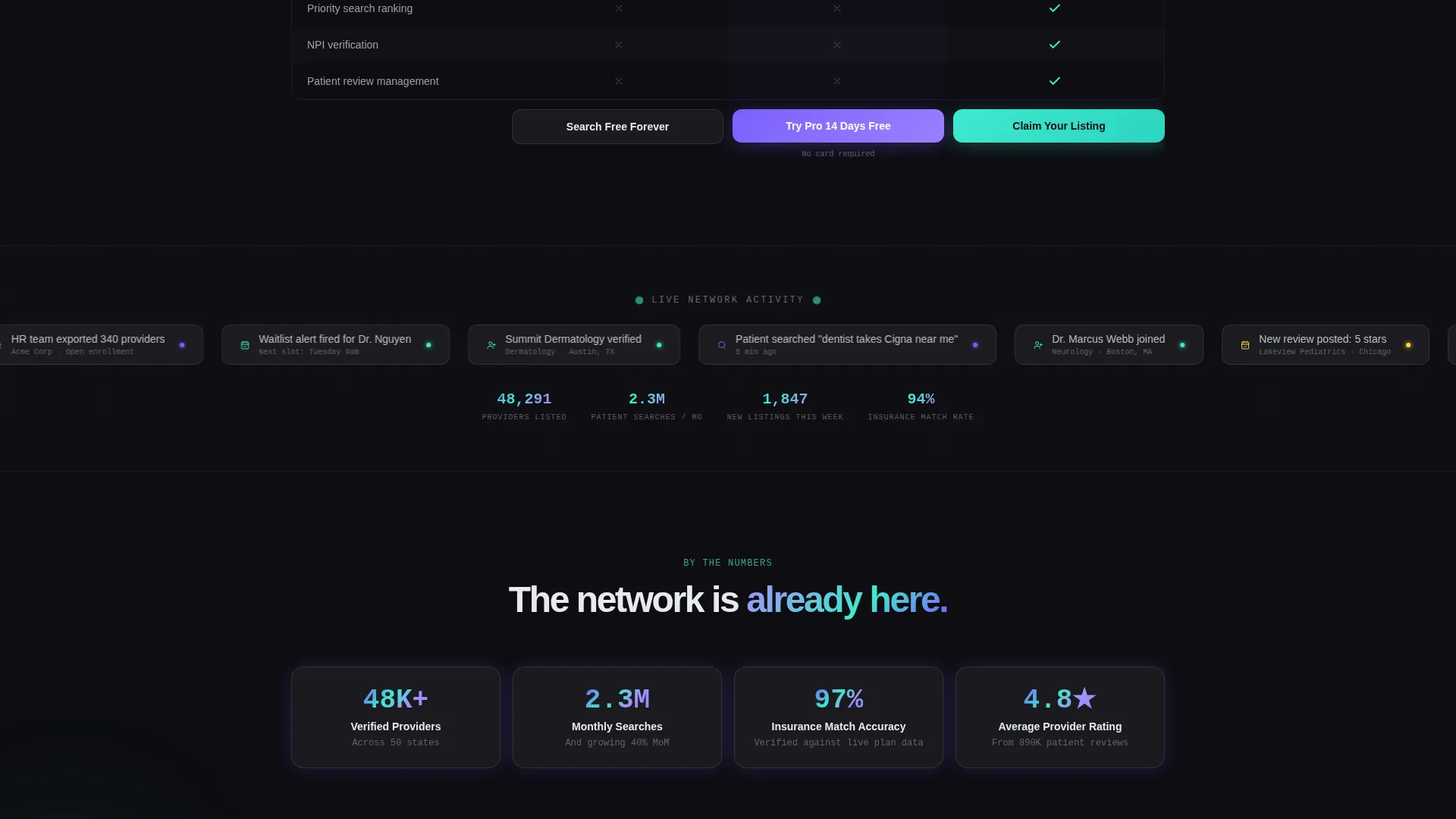Viewport: 1456px width, 819px height.
Task: Click the verified-user icon on Summit Dermatology card
Action: pyautogui.click(x=491, y=345)
